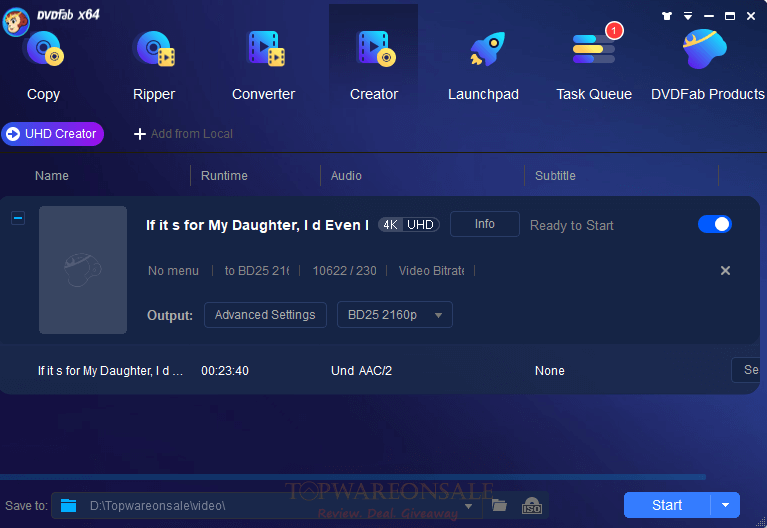The image size is (767, 528).
Task: Open Advanced Settings
Action: coord(265,315)
